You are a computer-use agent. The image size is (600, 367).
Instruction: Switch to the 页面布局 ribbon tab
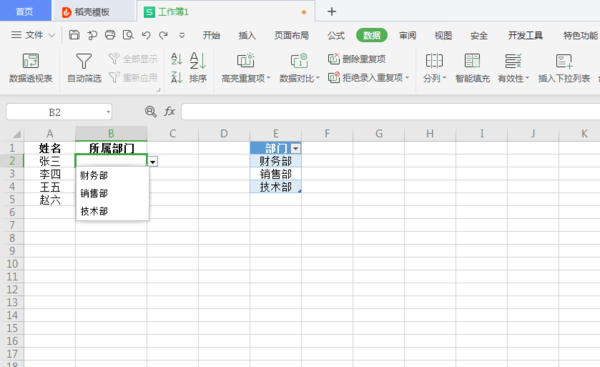pos(292,36)
